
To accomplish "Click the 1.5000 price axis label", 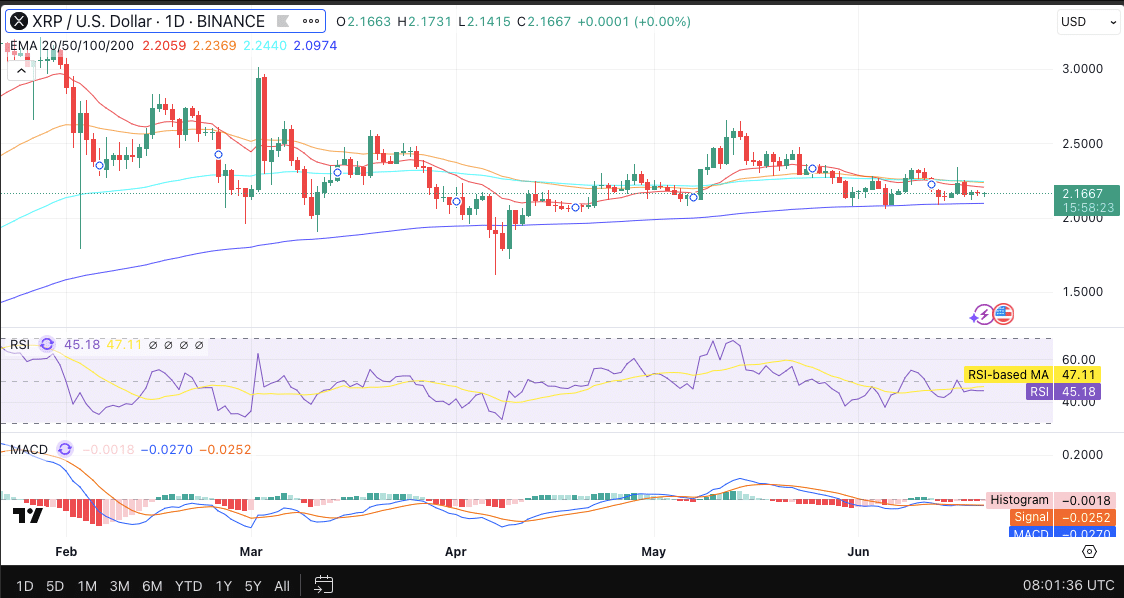I will point(1082,292).
